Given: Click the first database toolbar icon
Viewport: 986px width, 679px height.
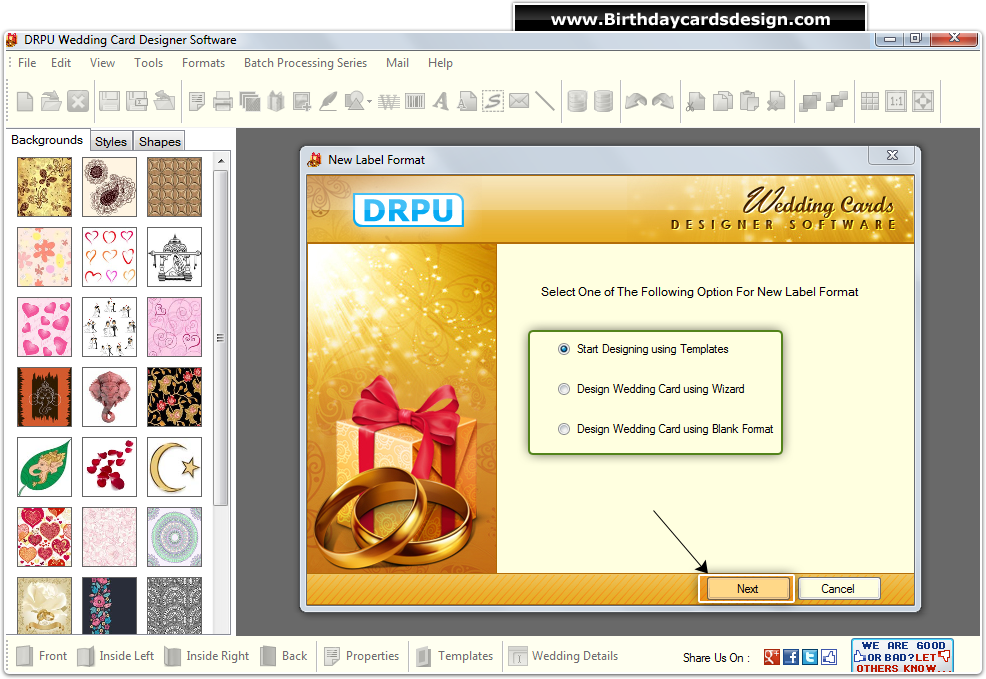Looking at the screenshot, I should click(577, 101).
